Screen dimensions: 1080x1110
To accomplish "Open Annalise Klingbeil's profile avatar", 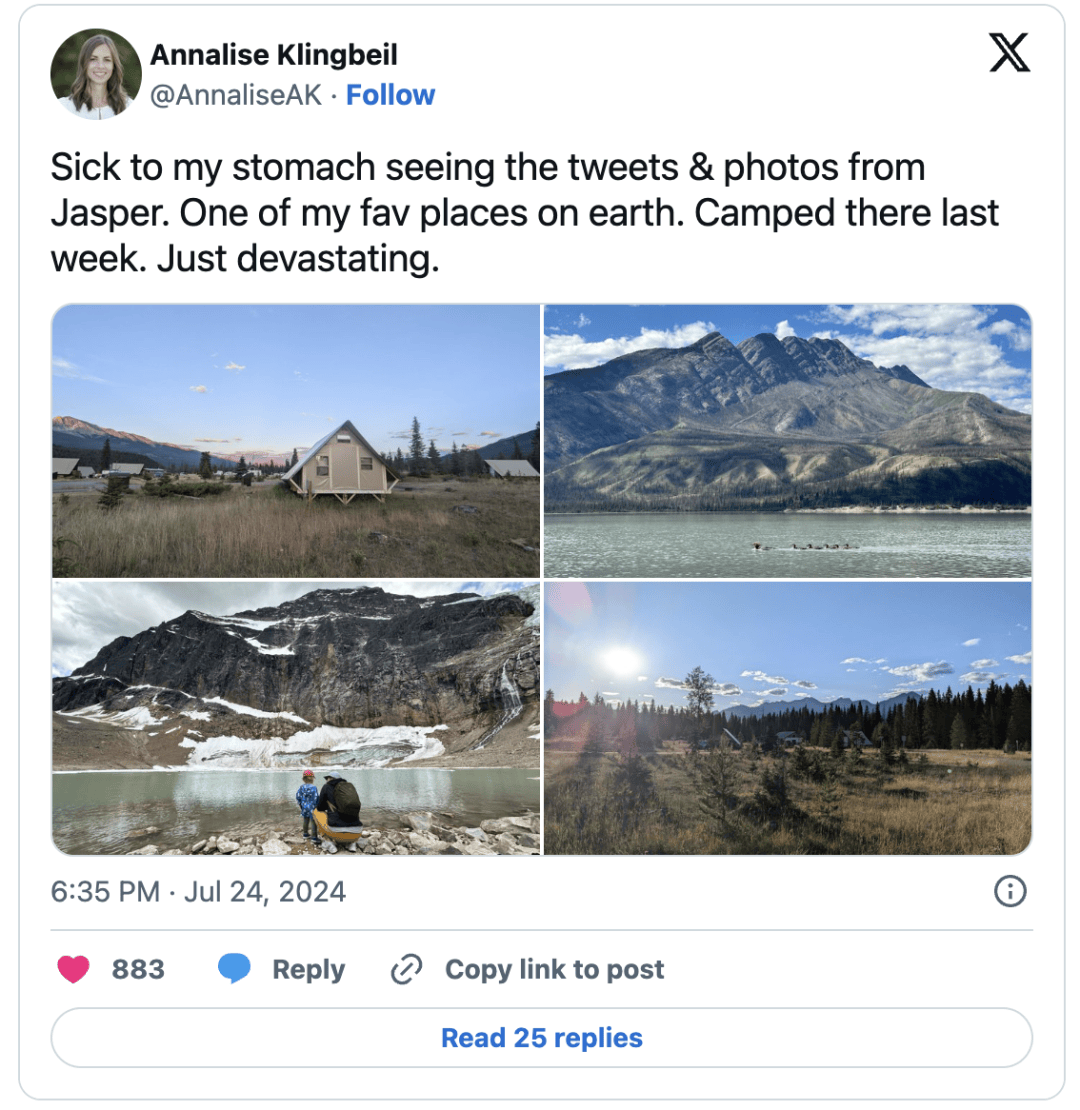I will click(x=96, y=74).
